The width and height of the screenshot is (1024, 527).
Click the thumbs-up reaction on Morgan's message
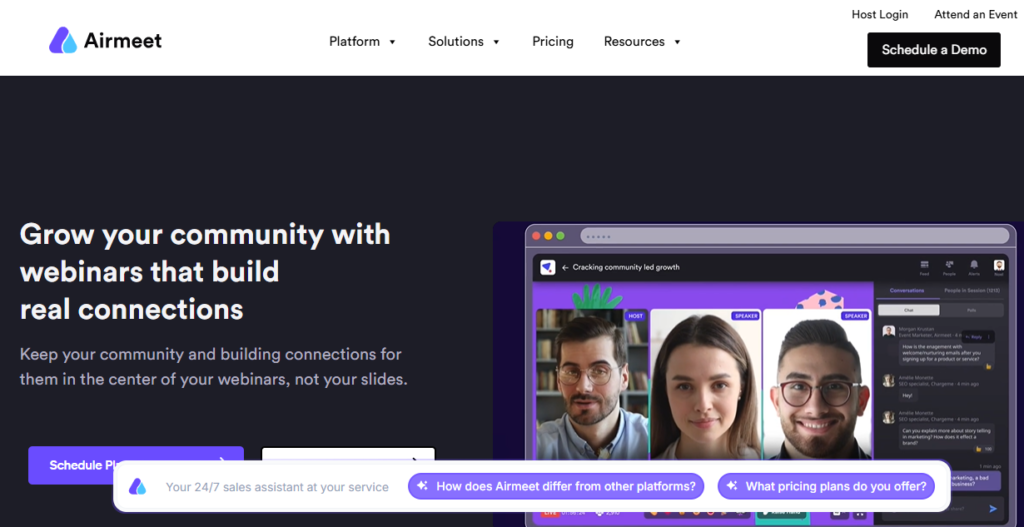point(989,366)
